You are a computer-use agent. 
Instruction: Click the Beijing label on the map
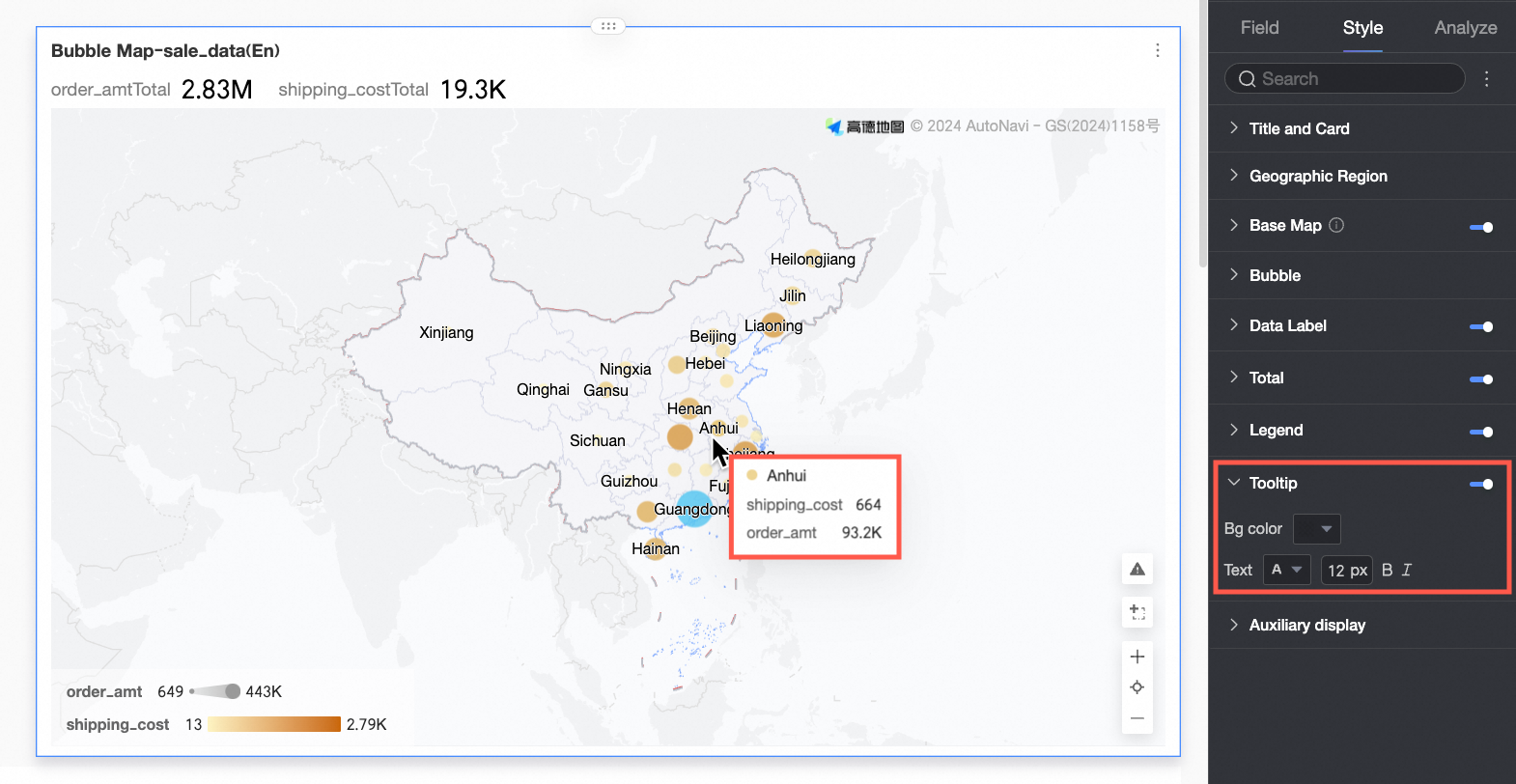713,336
